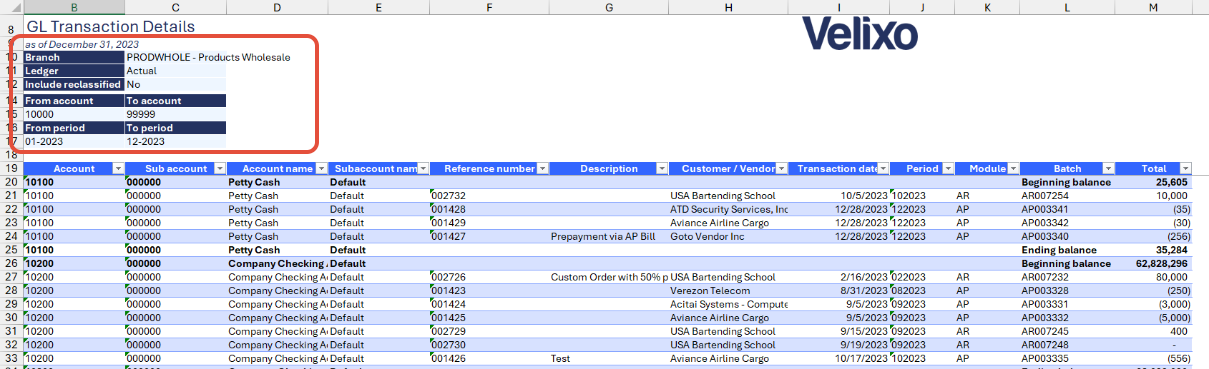
Task: Open the Transaction date filter arrow
Action: click(883, 169)
